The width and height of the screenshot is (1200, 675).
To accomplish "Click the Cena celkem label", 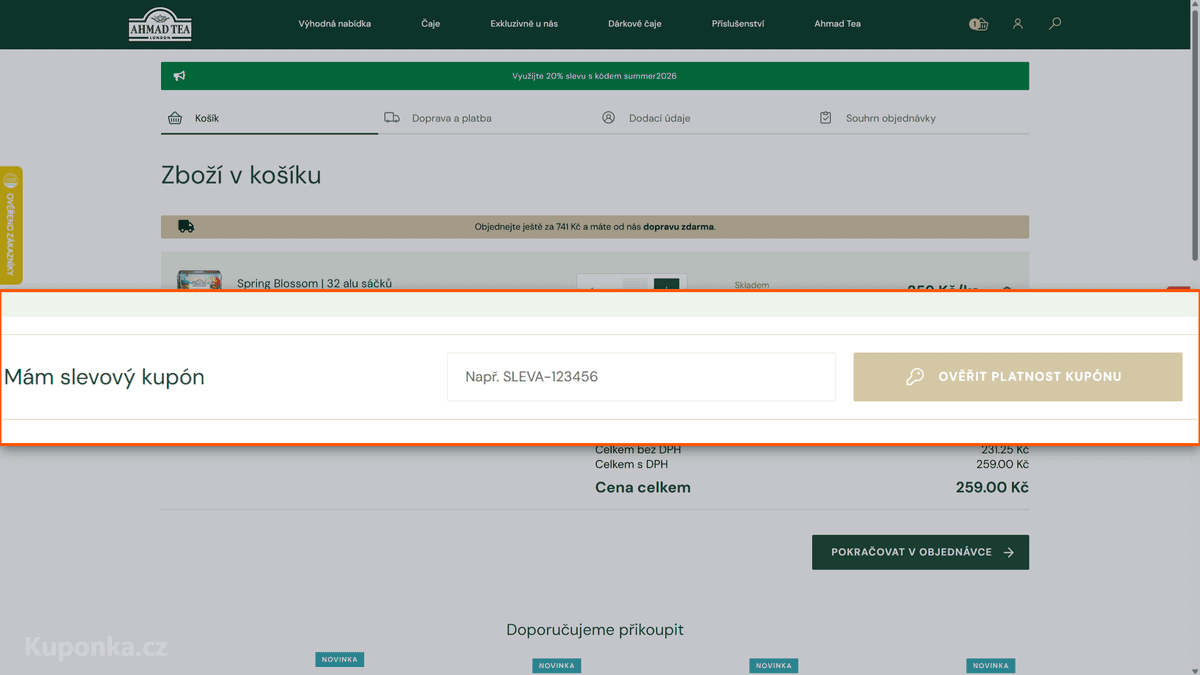I will 643,488.
